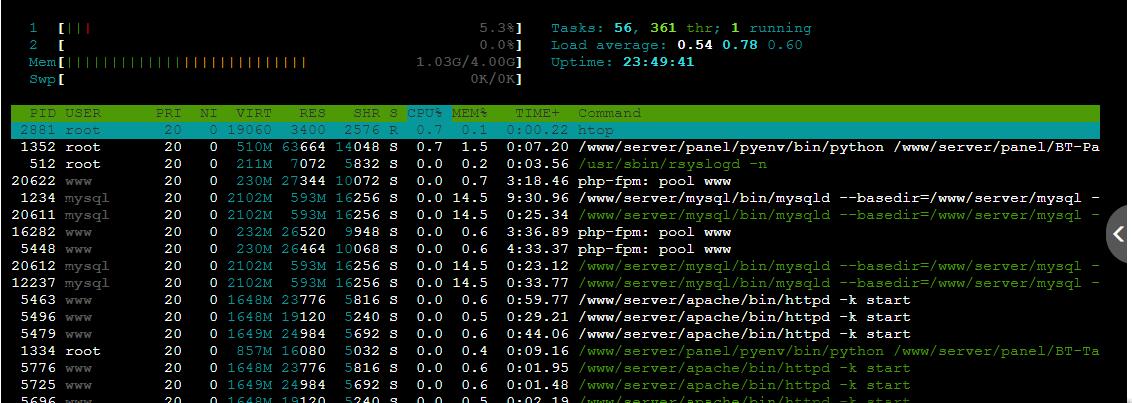1132x403 pixels.
Task: Select httpd process with PID 5496
Action: pyautogui.click(x=555, y=317)
